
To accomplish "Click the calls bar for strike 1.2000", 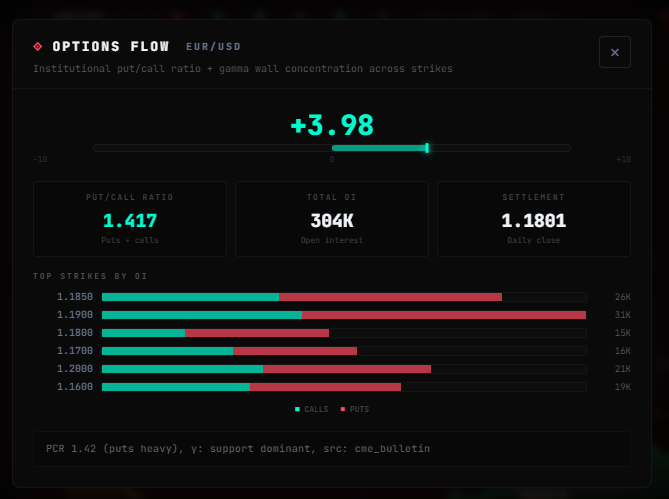I will coord(182,369).
